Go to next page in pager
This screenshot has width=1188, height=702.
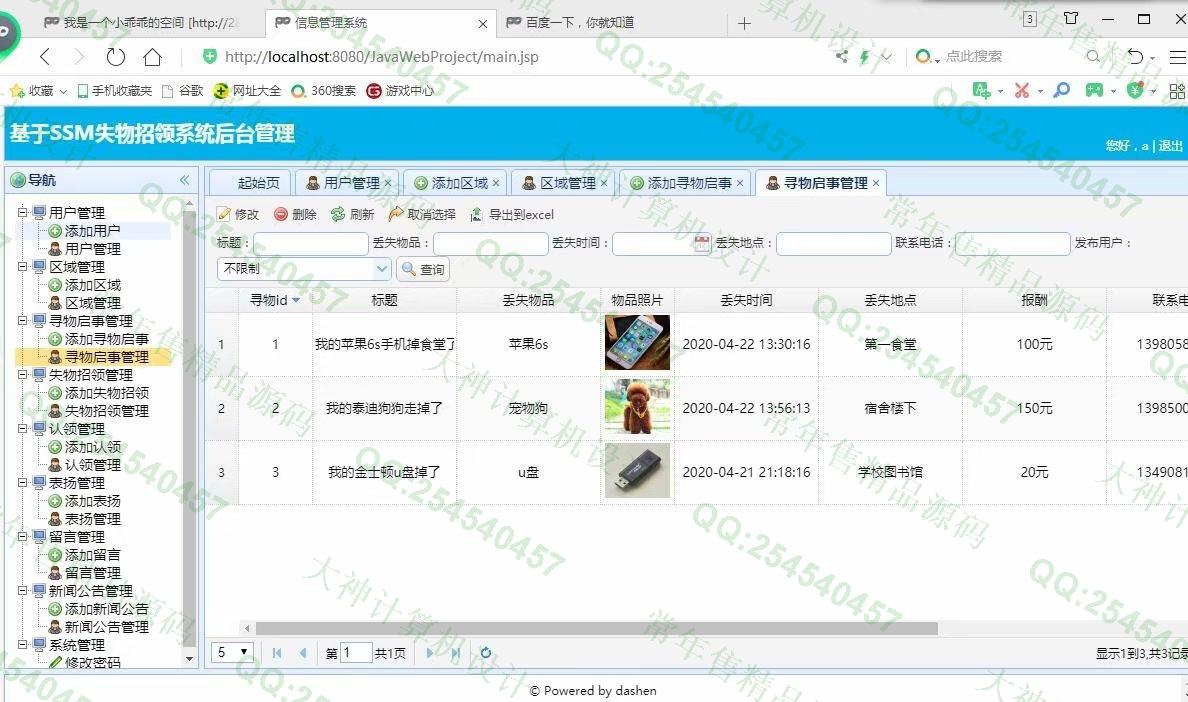coord(430,653)
